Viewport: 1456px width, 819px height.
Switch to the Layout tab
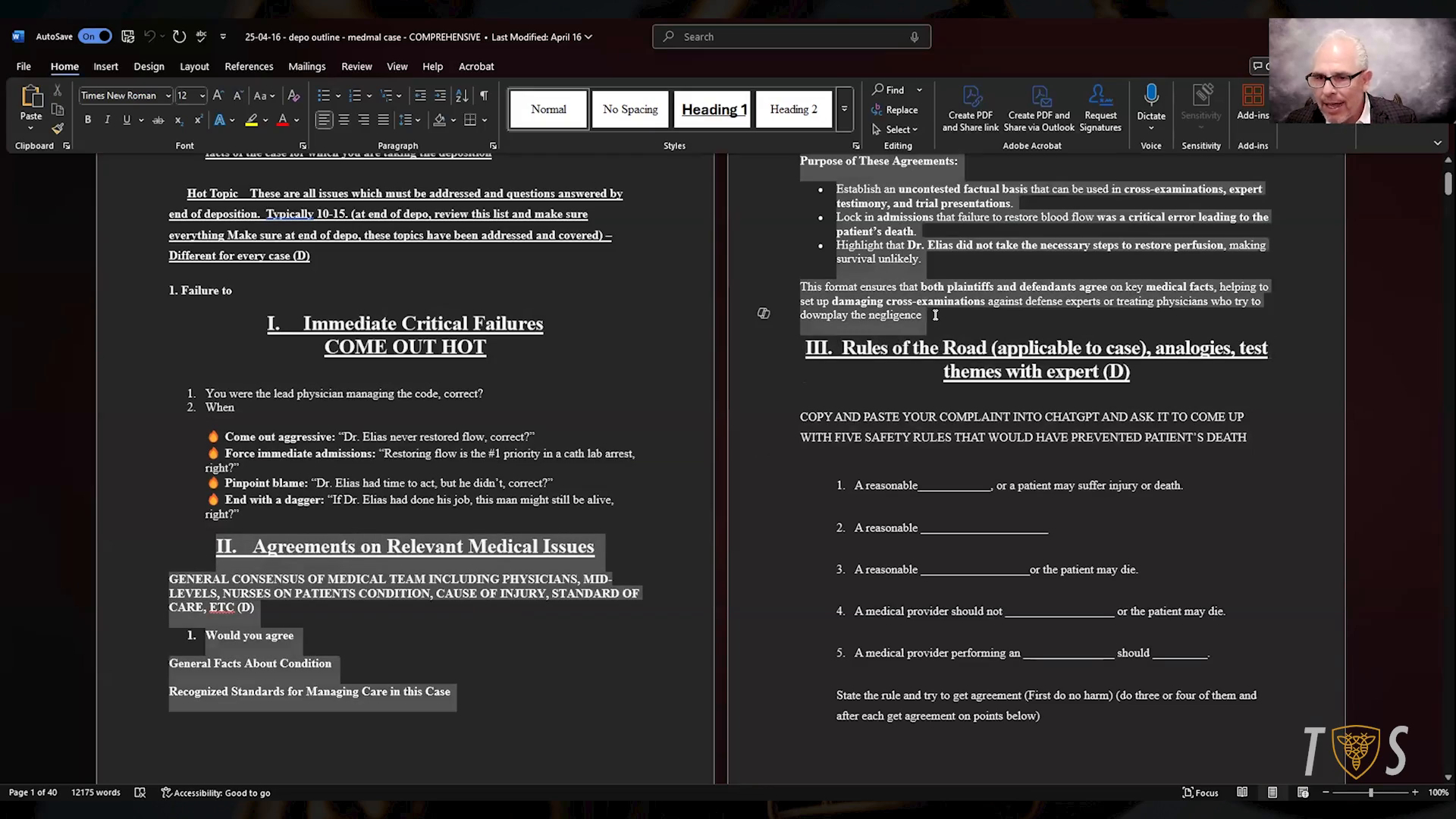coord(194,67)
